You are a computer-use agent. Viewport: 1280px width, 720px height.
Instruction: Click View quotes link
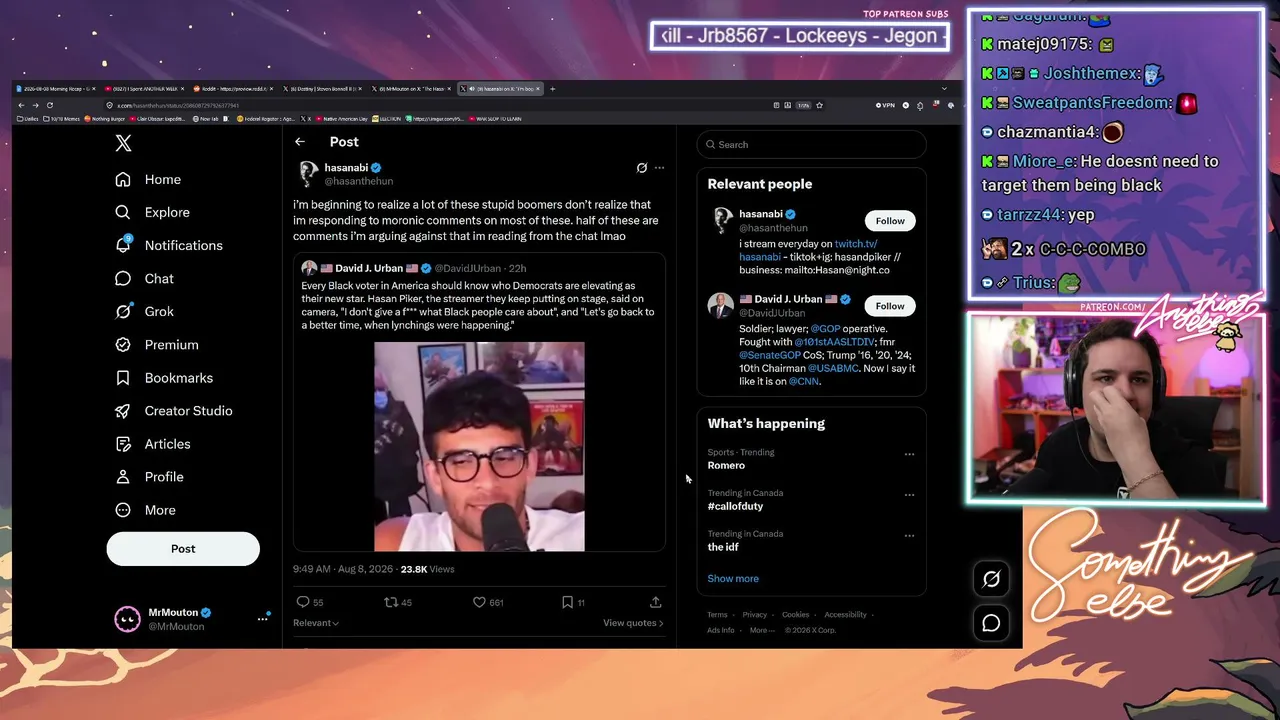633,623
